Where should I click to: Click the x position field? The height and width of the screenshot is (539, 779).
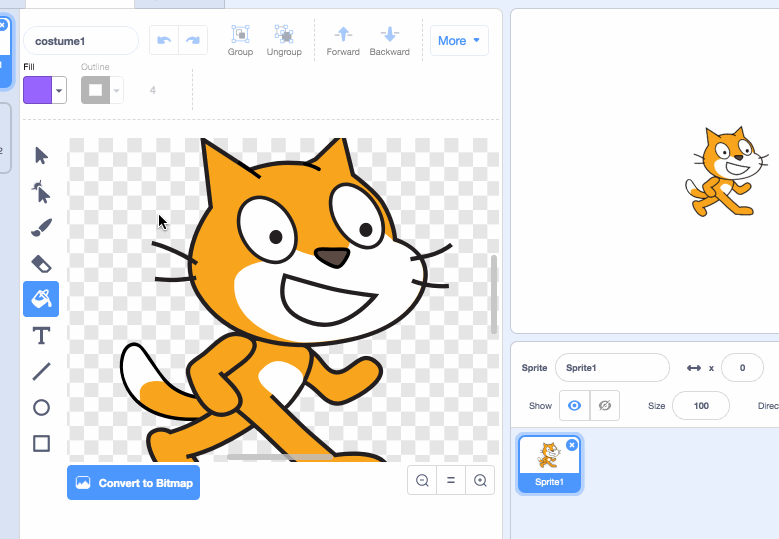point(742,368)
